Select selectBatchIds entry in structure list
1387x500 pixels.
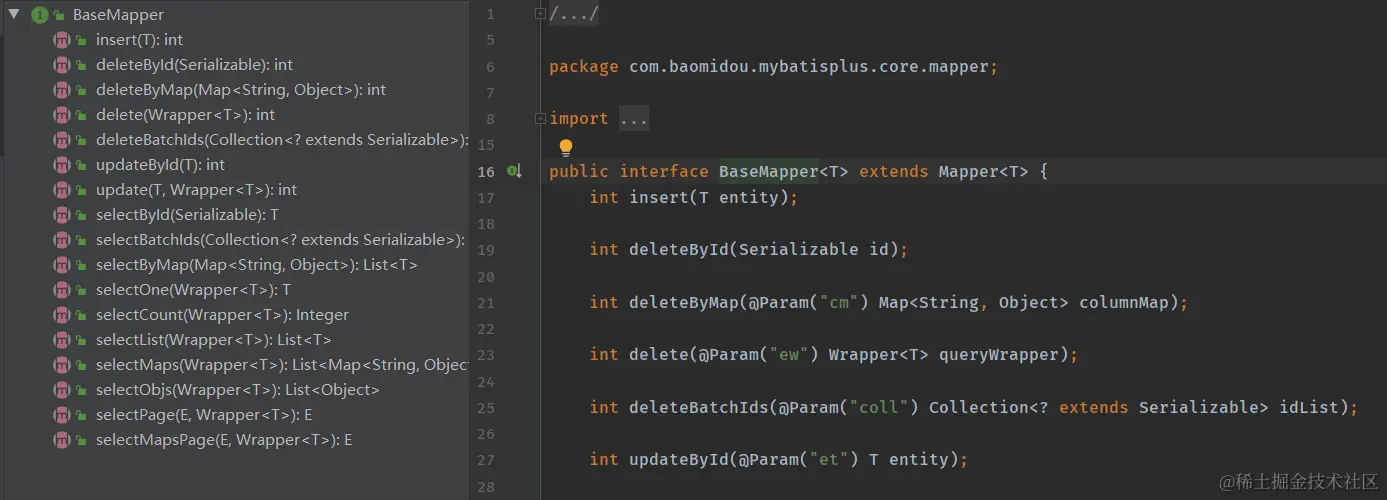[280, 240]
